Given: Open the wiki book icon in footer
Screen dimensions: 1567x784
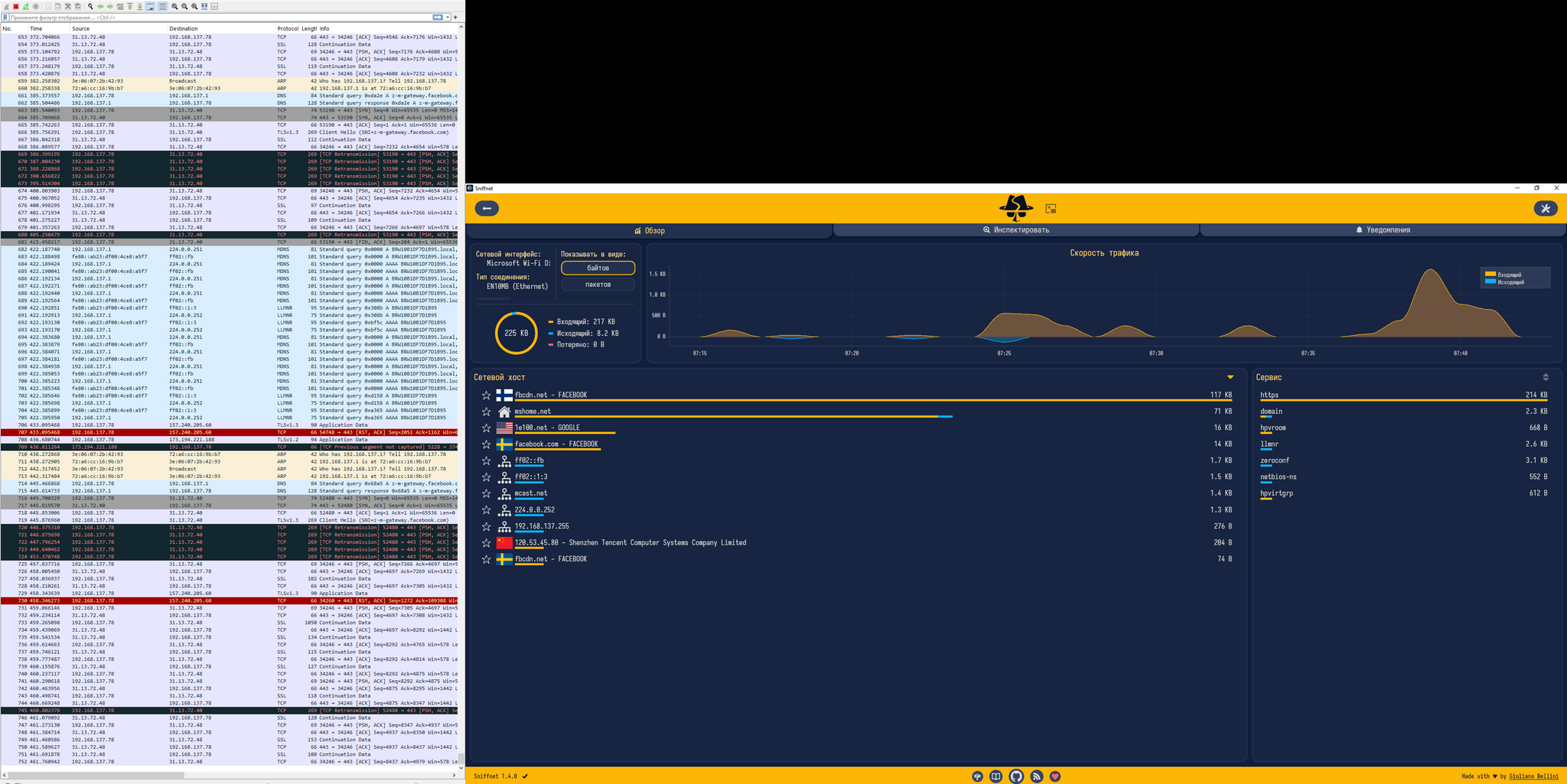Looking at the screenshot, I should tap(996, 776).
